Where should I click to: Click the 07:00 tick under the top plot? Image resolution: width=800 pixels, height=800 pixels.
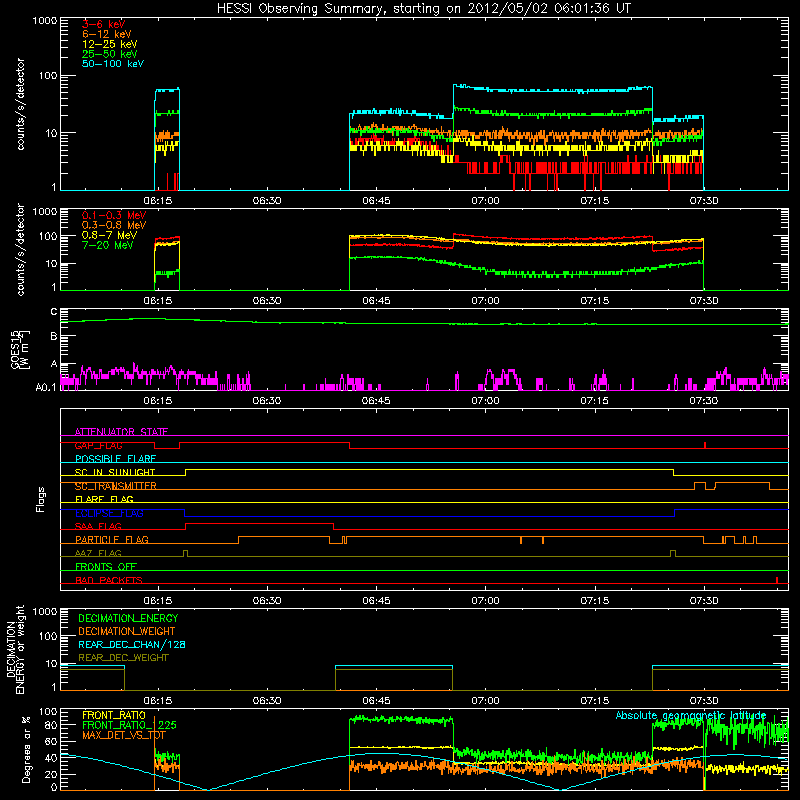(x=485, y=201)
